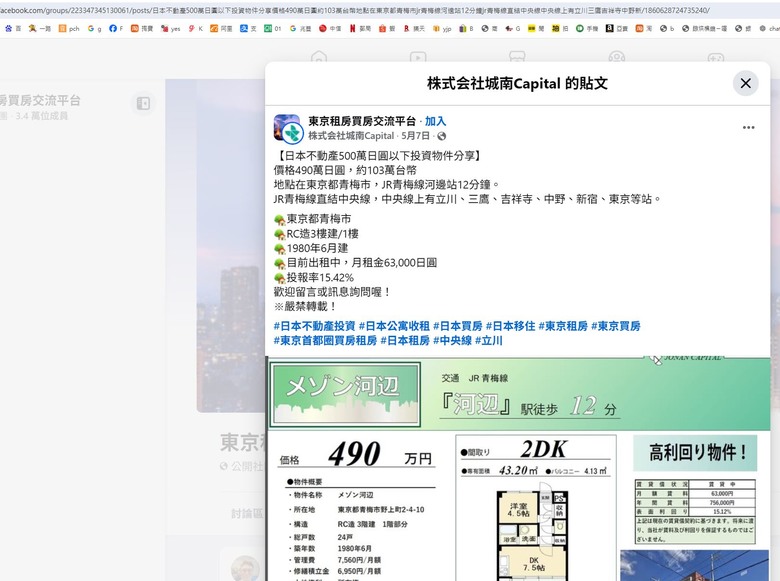Click the 討論區 tab in the background group page
Screen dimensions: 780x581
(x=248, y=513)
